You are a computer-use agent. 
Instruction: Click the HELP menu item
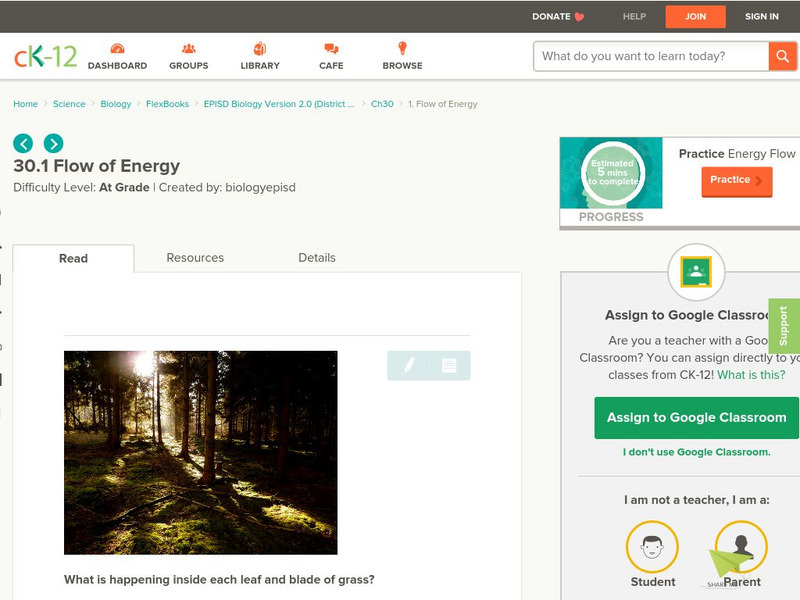point(634,16)
